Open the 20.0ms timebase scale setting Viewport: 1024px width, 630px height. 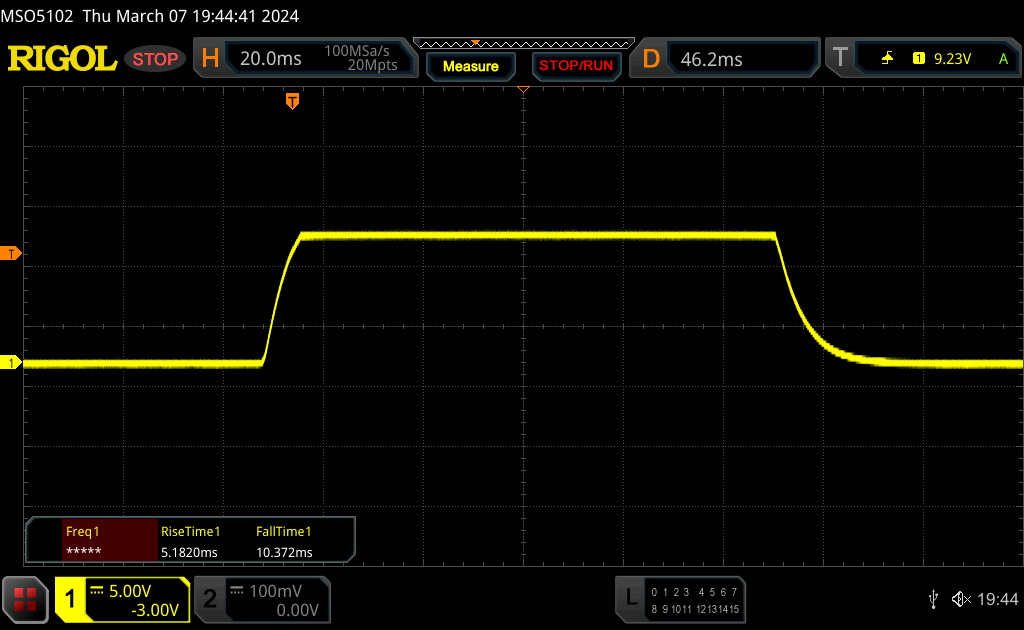pyautogui.click(x=271, y=59)
